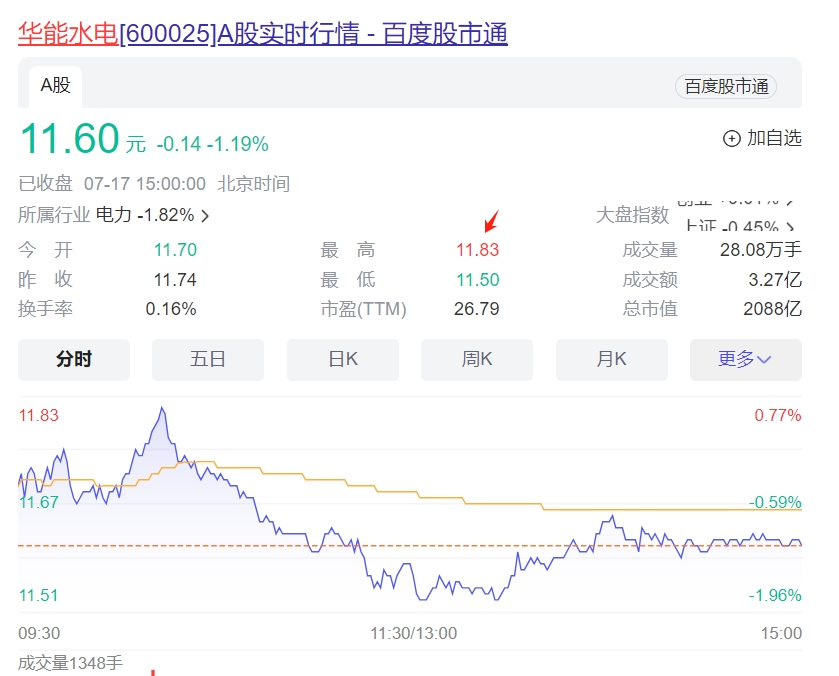Click the chevron arrow after 电力 -1.82%
The image size is (839, 676).
coord(205,215)
